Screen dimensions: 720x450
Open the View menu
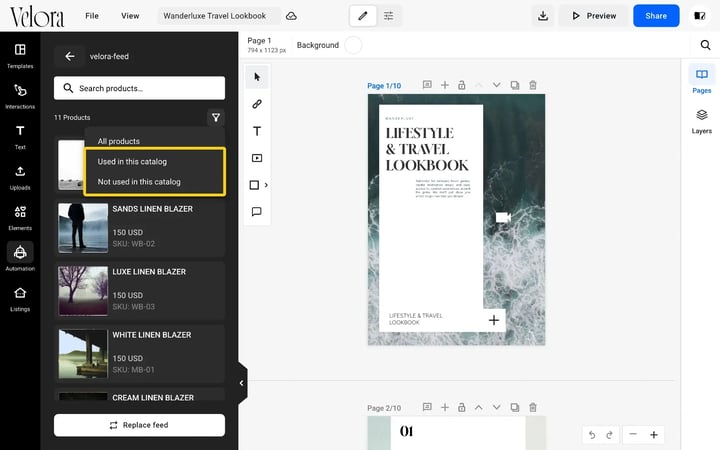pos(130,16)
